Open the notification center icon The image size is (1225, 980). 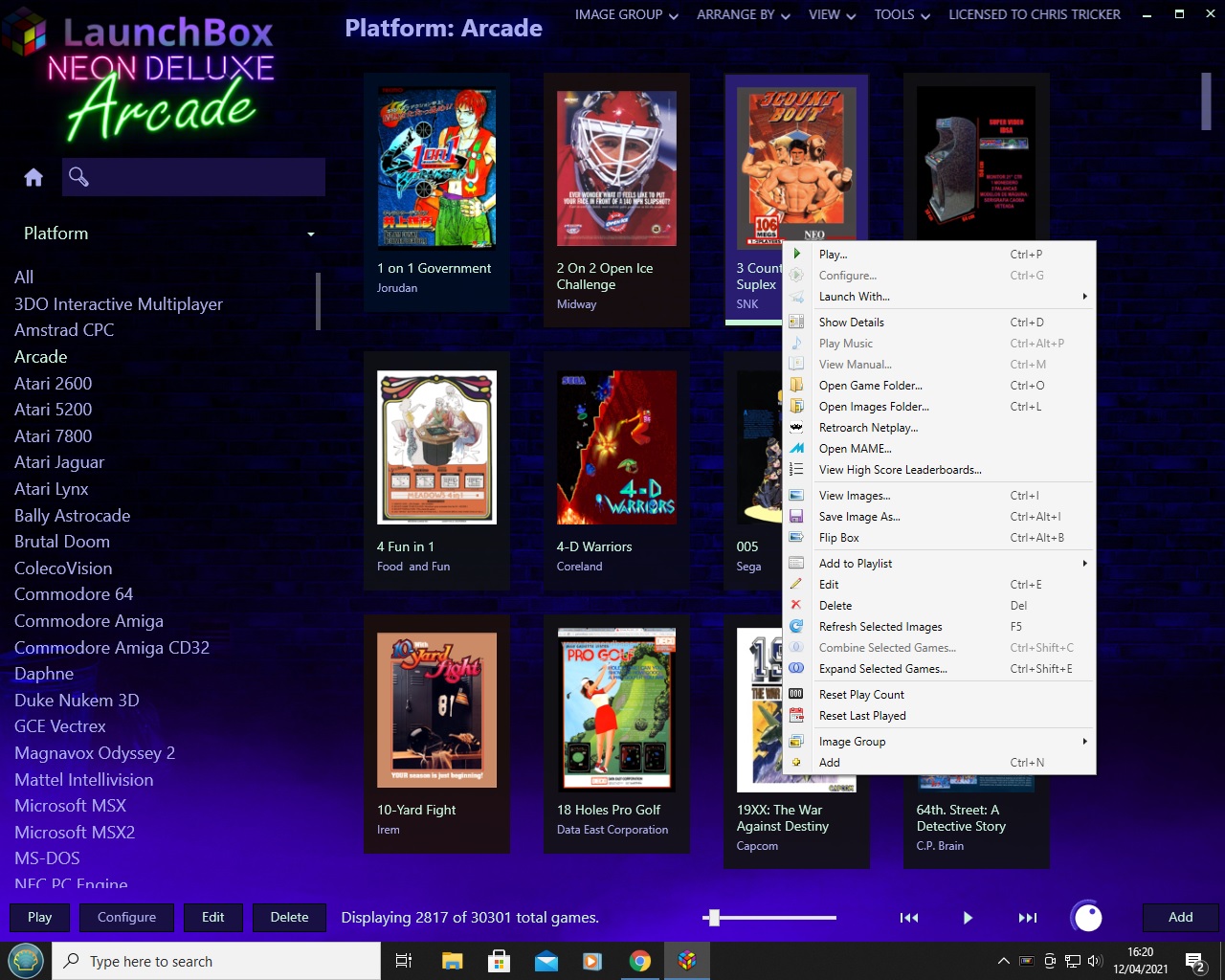coord(1194,961)
